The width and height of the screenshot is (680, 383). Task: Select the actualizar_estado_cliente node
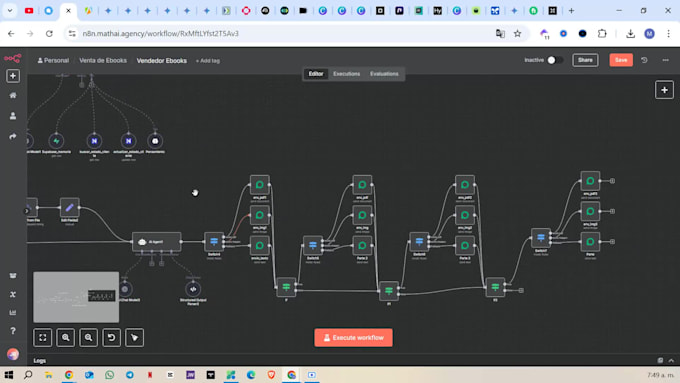point(128,141)
